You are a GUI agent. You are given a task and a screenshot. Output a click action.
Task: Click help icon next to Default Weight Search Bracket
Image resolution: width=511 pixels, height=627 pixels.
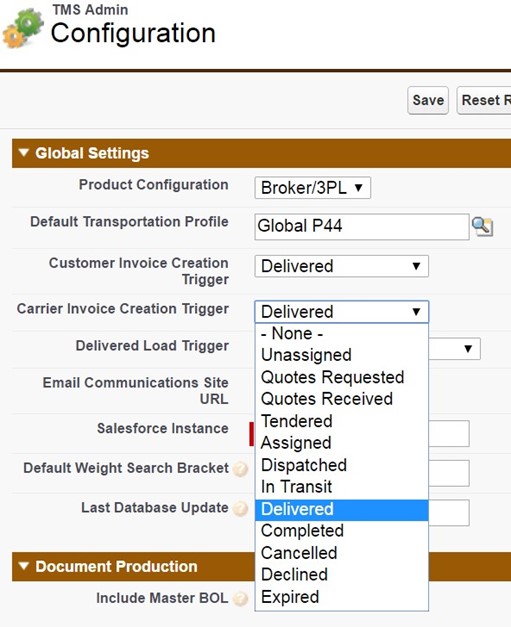click(240, 469)
